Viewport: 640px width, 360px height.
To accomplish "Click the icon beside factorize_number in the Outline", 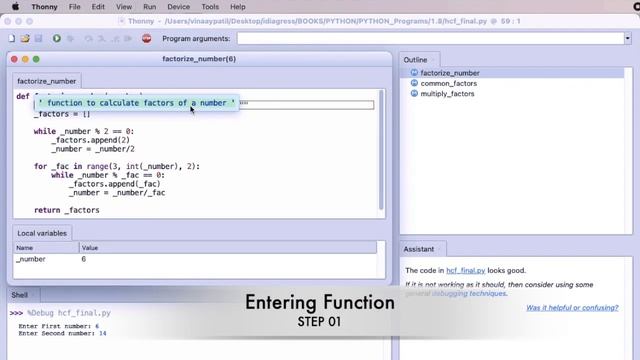I will coord(414,73).
